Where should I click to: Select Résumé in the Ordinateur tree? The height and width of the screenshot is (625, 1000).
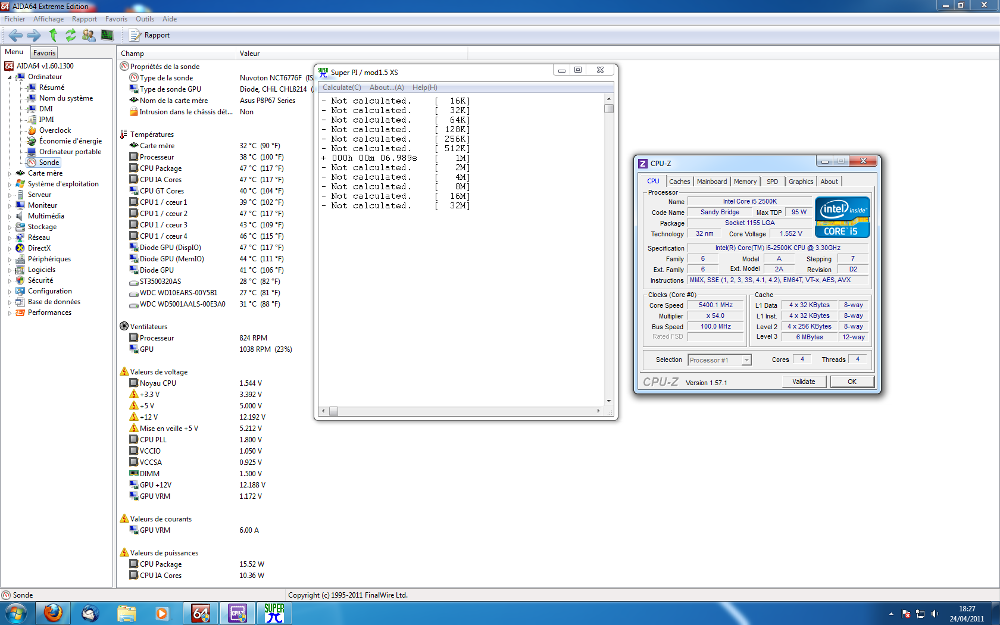tap(51, 87)
